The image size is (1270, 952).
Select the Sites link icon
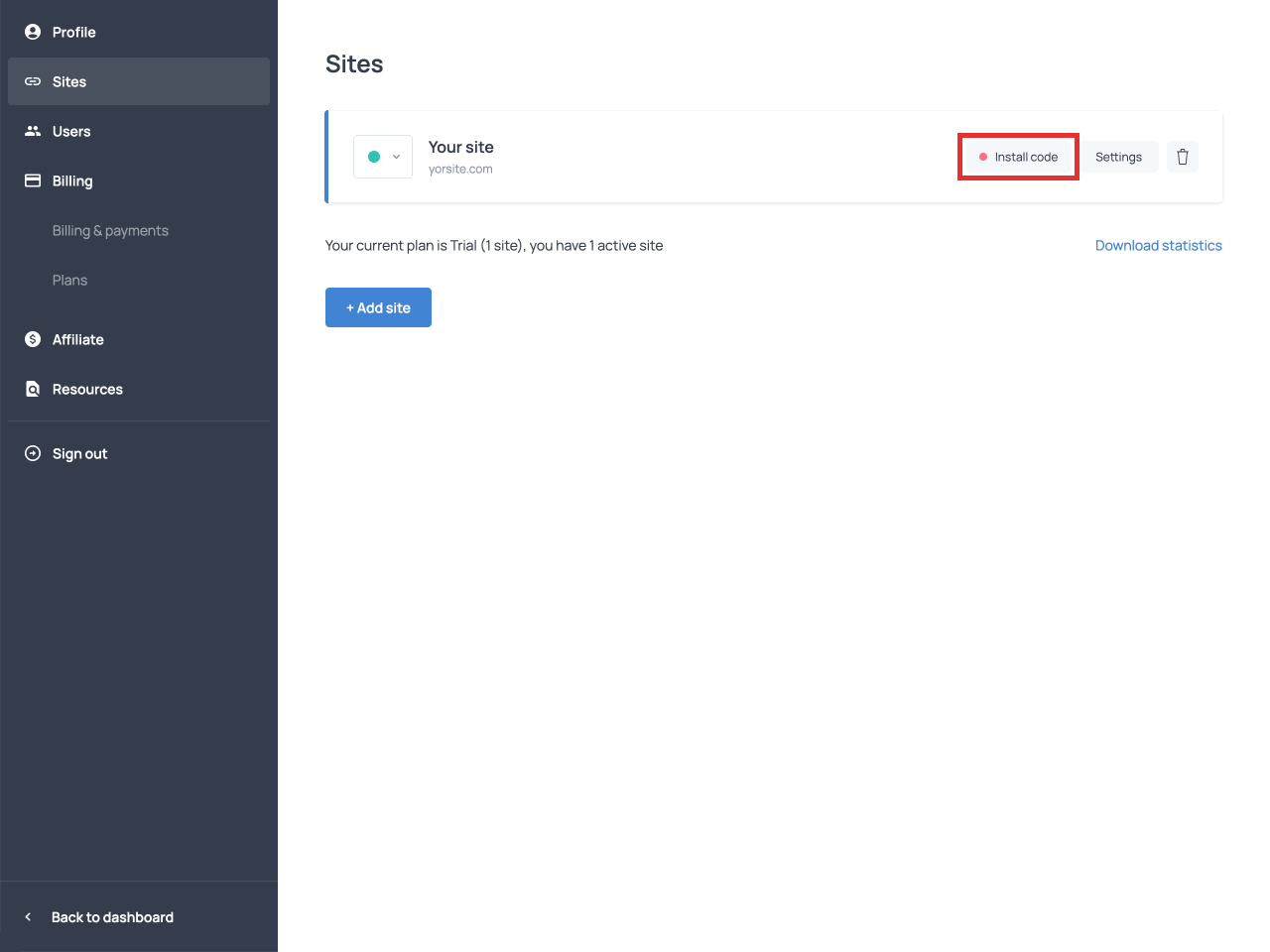coord(32,81)
